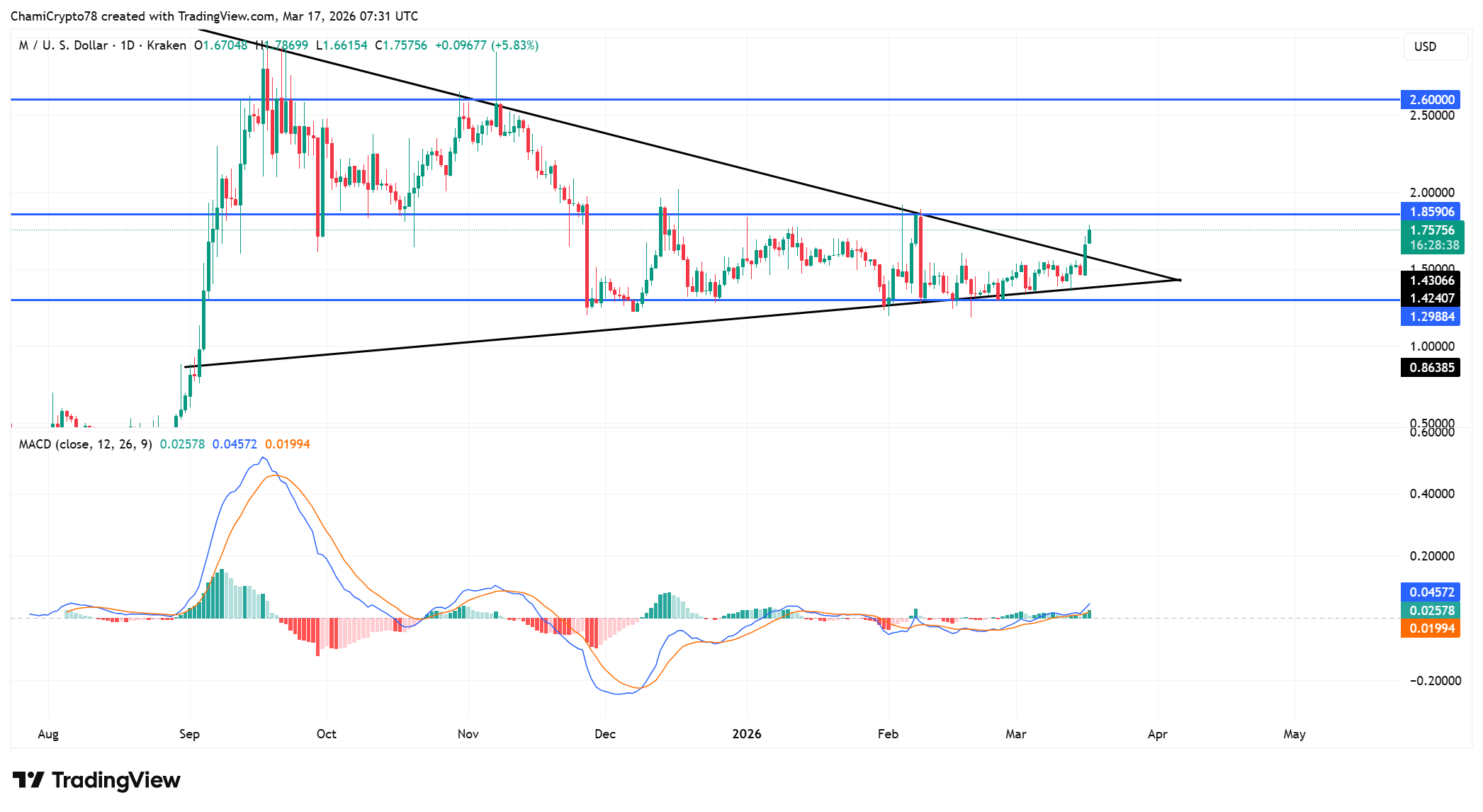
Task: Click the M / U. S. Dollar symbol title
Action: tap(63, 45)
